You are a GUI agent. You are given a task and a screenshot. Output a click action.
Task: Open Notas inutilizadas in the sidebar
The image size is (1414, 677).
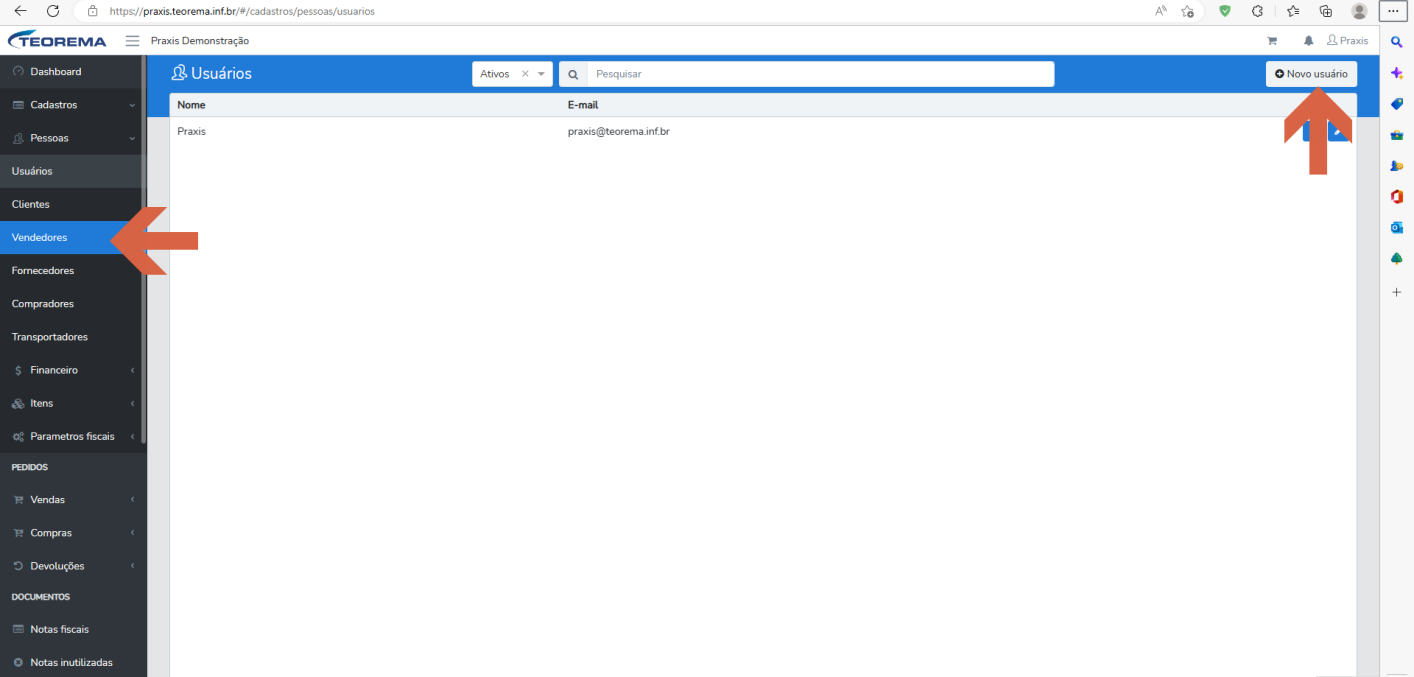(73, 662)
